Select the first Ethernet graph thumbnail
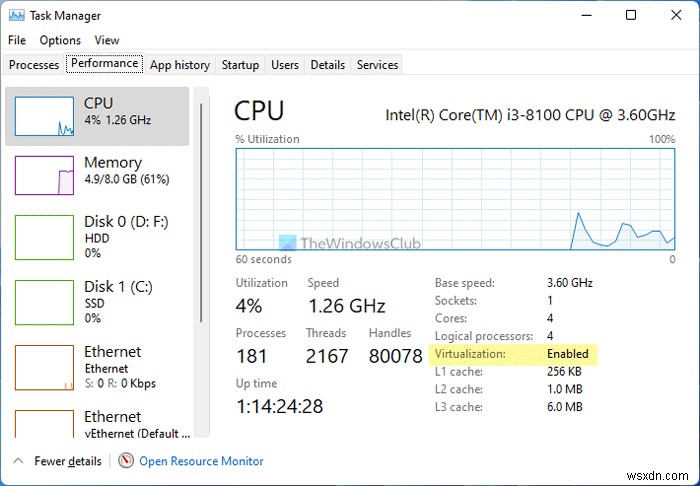700x486 pixels. pyautogui.click(x=44, y=368)
